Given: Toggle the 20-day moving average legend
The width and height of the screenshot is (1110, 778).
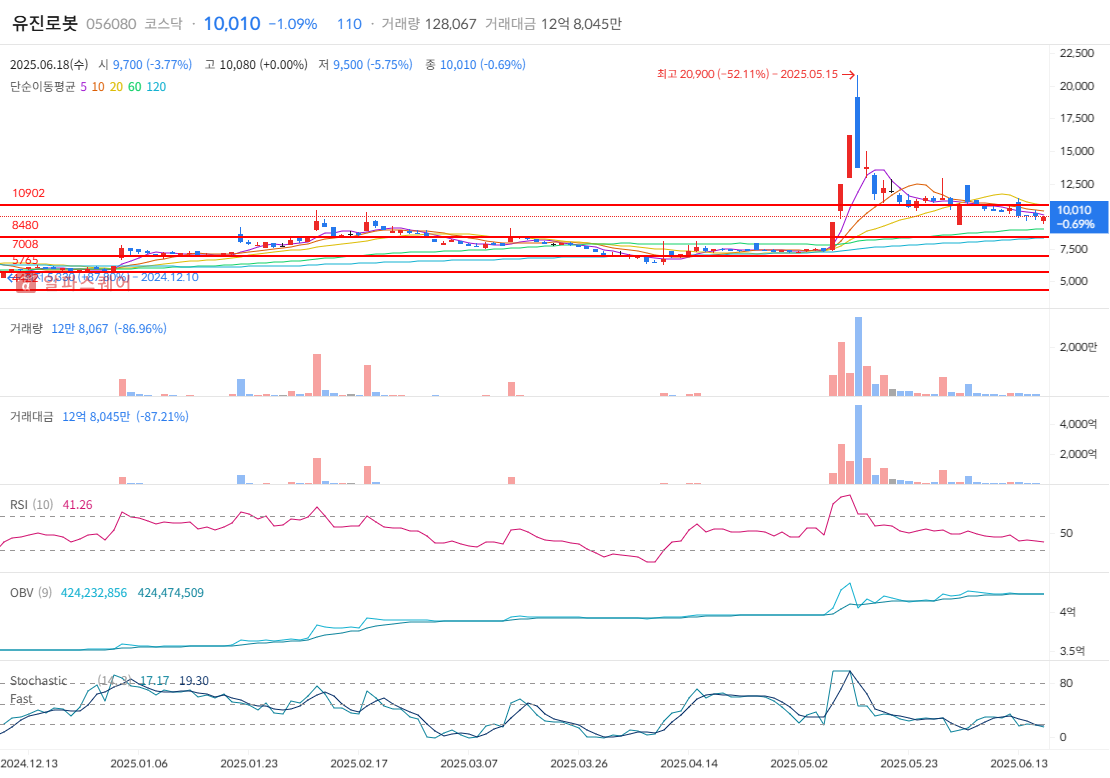Looking at the screenshot, I should pos(116,87).
